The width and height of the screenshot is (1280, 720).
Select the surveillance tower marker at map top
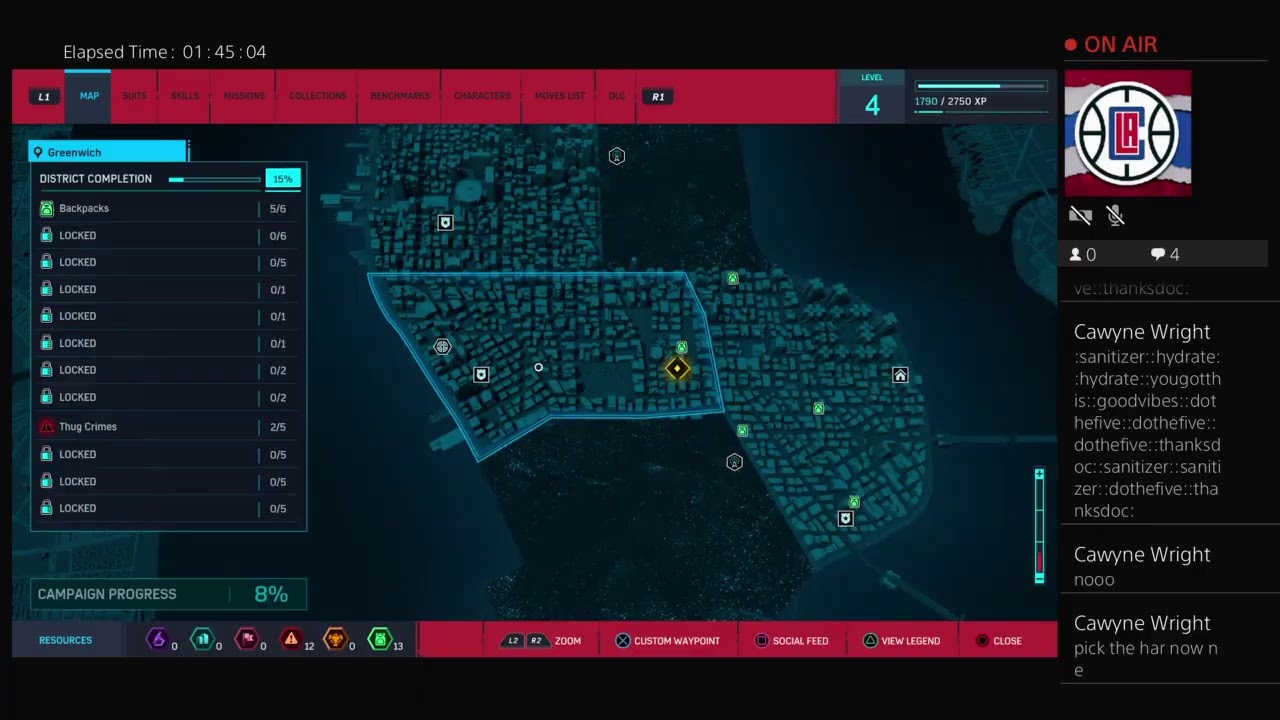(x=617, y=156)
